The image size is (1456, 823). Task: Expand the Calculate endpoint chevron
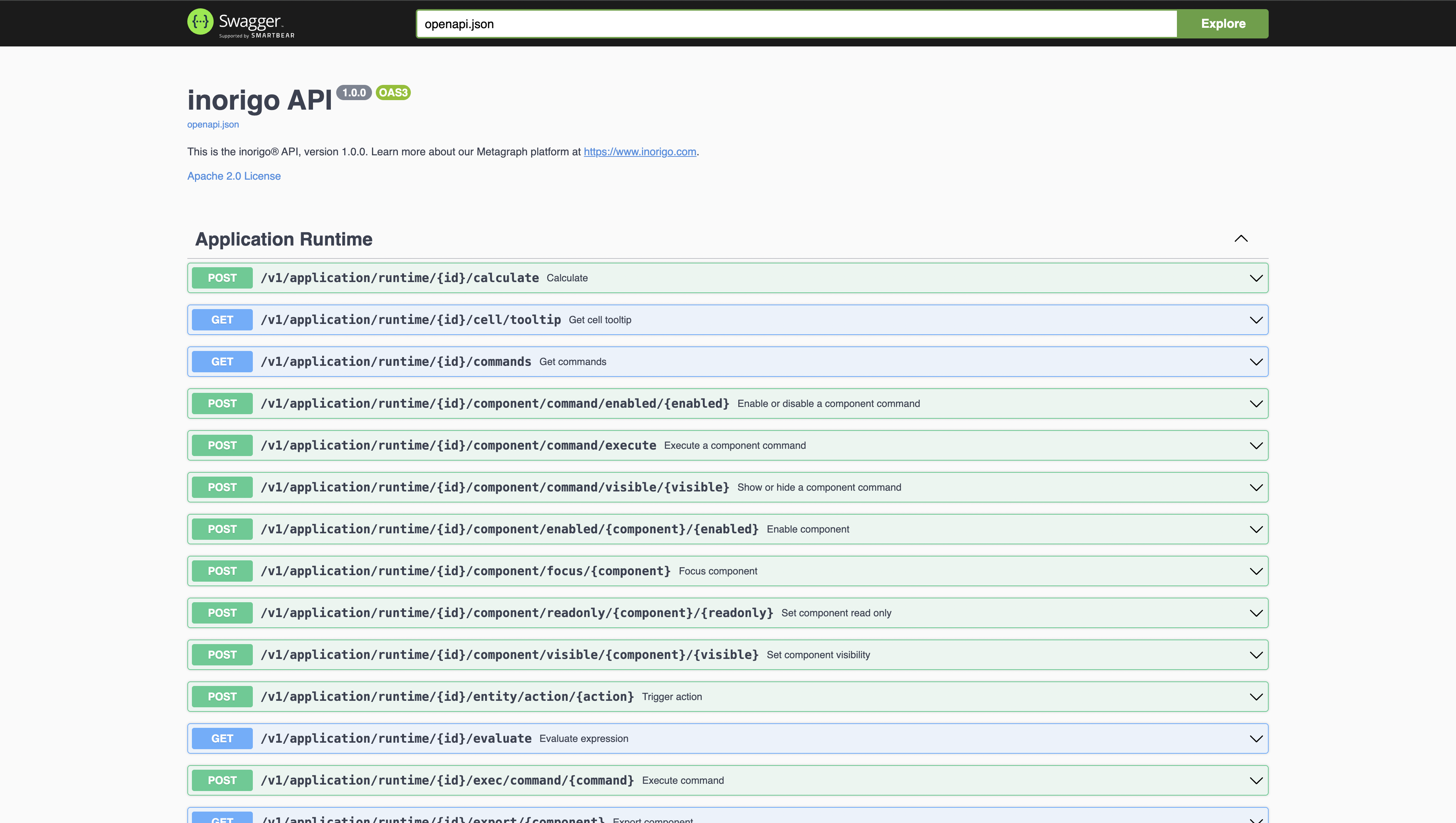pos(1256,278)
